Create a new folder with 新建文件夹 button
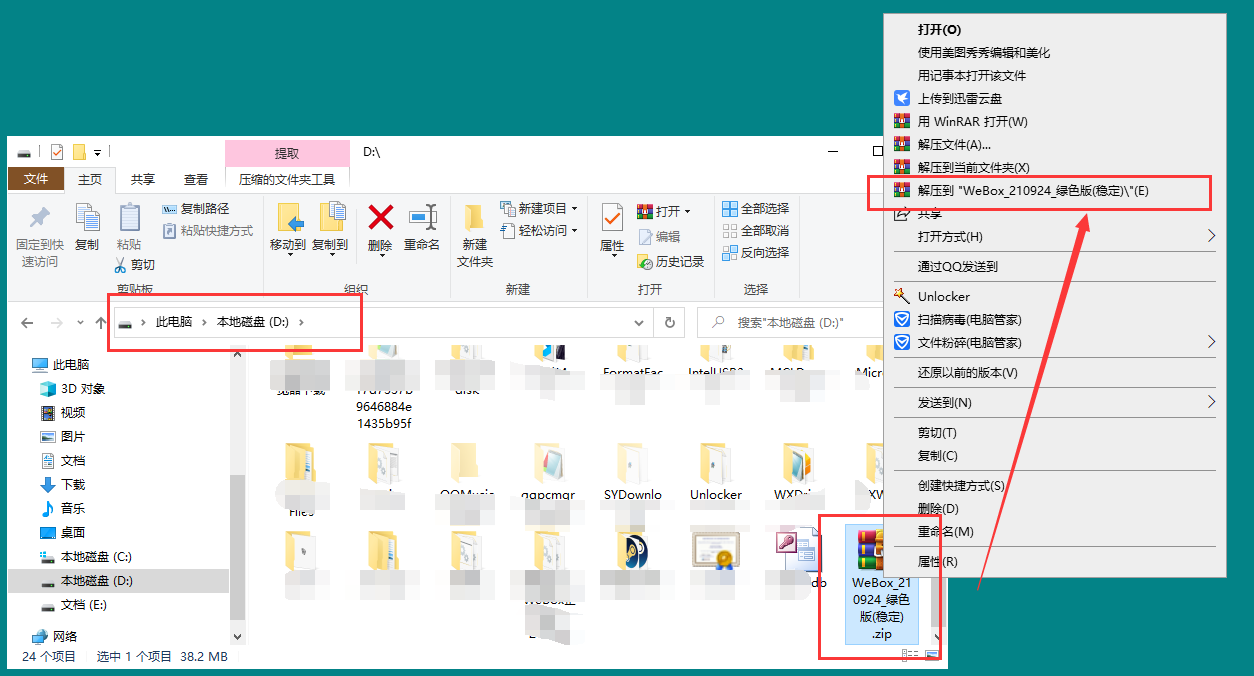Image resolution: width=1254 pixels, height=676 pixels. coord(475,235)
